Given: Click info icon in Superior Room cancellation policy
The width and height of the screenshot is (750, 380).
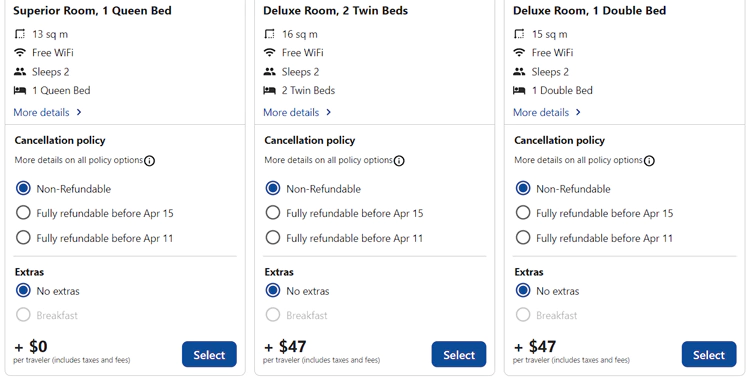Looking at the screenshot, I should click(x=149, y=161).
